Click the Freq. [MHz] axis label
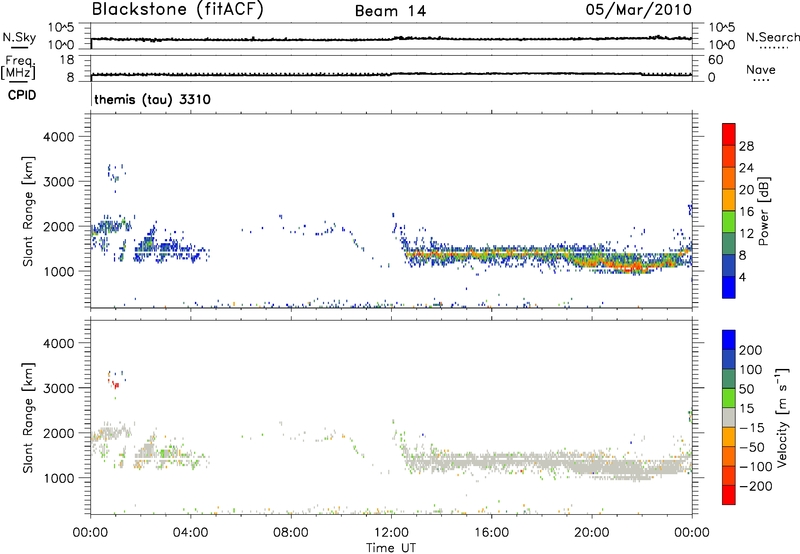The width and height of the screenshot is (800, 554). coord(18,68)
